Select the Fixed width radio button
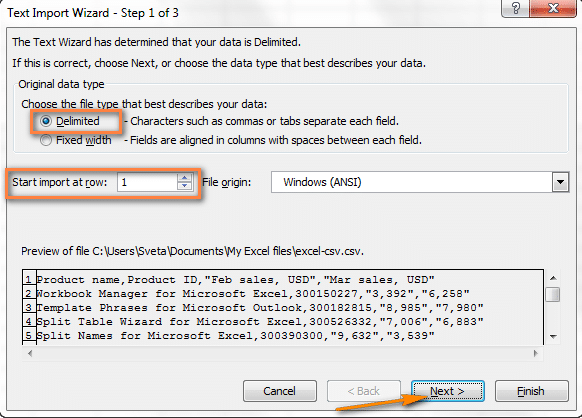Screen dimensions: 582x418 tap(46, 140)
